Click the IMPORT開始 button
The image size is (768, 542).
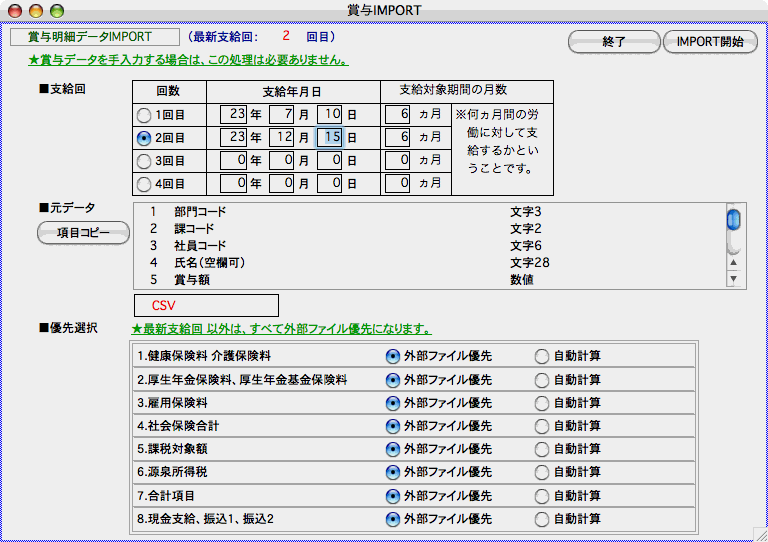(x=710, y=42)
